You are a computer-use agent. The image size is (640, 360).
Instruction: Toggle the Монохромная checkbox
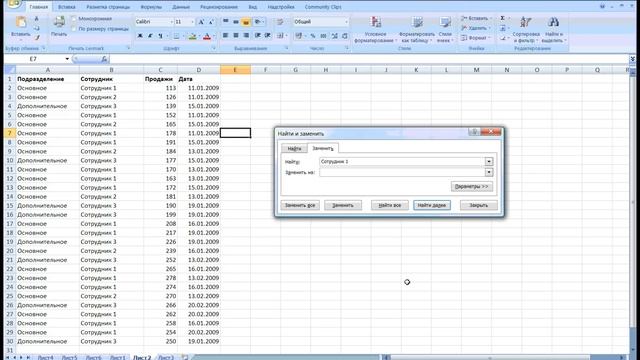tap(74, 19)
